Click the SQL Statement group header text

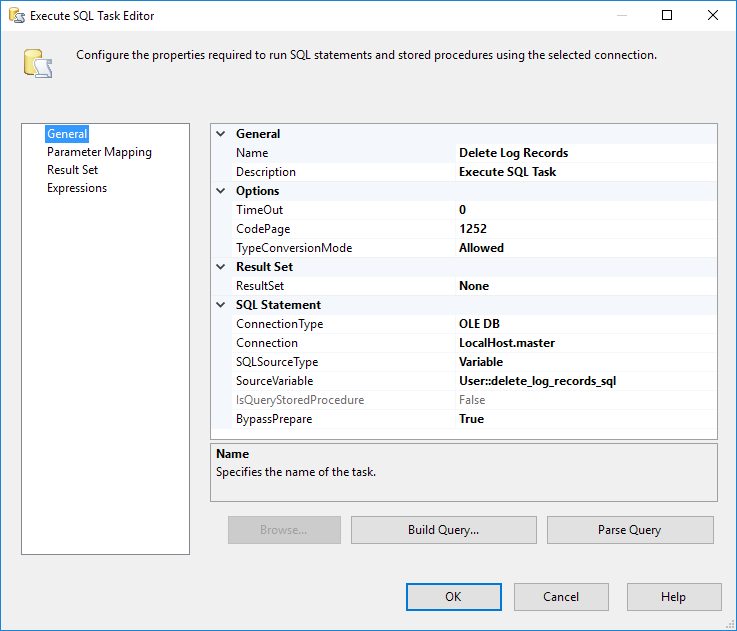tap(278, 305)
